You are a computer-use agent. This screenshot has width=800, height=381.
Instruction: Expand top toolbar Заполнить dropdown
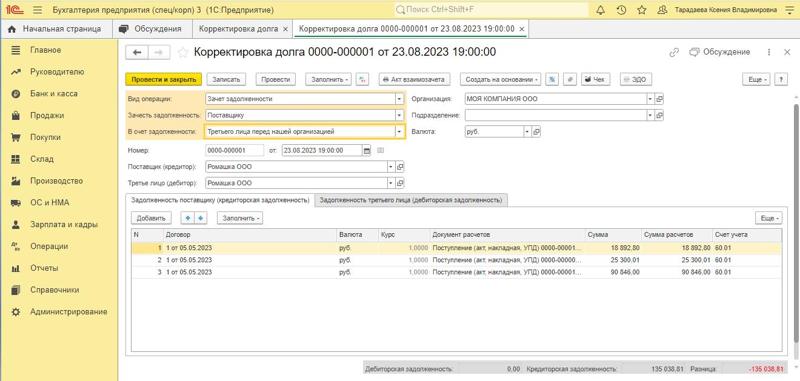coord(329,80)
